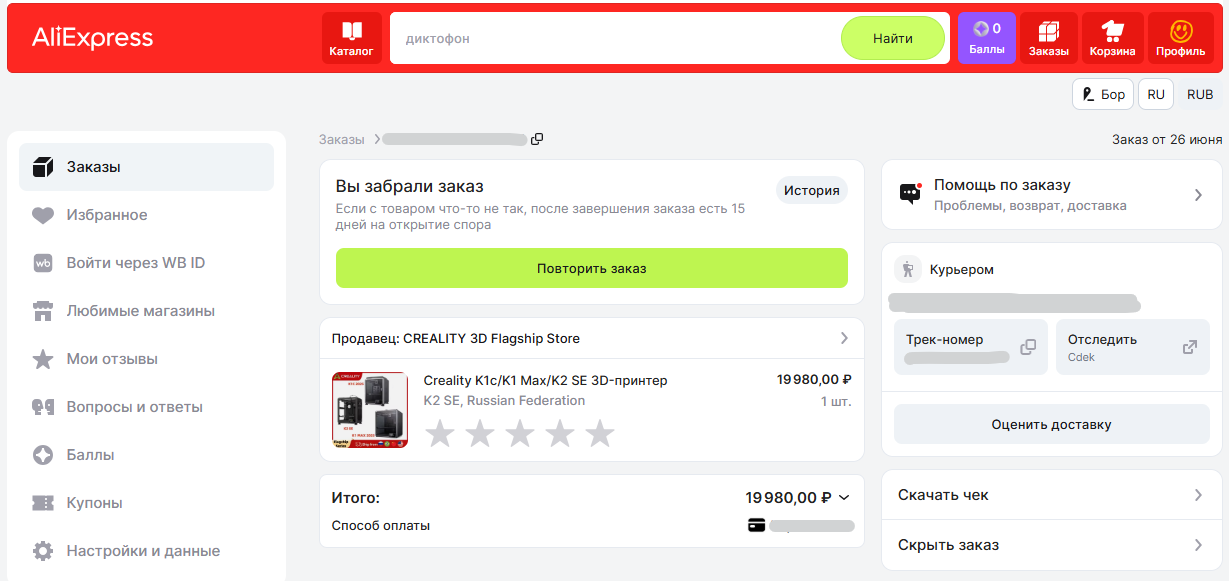The width and height of the screenshot is (1229, 581).
Task: Click the search field with диктофон
Action: click(x=615, y=38)
